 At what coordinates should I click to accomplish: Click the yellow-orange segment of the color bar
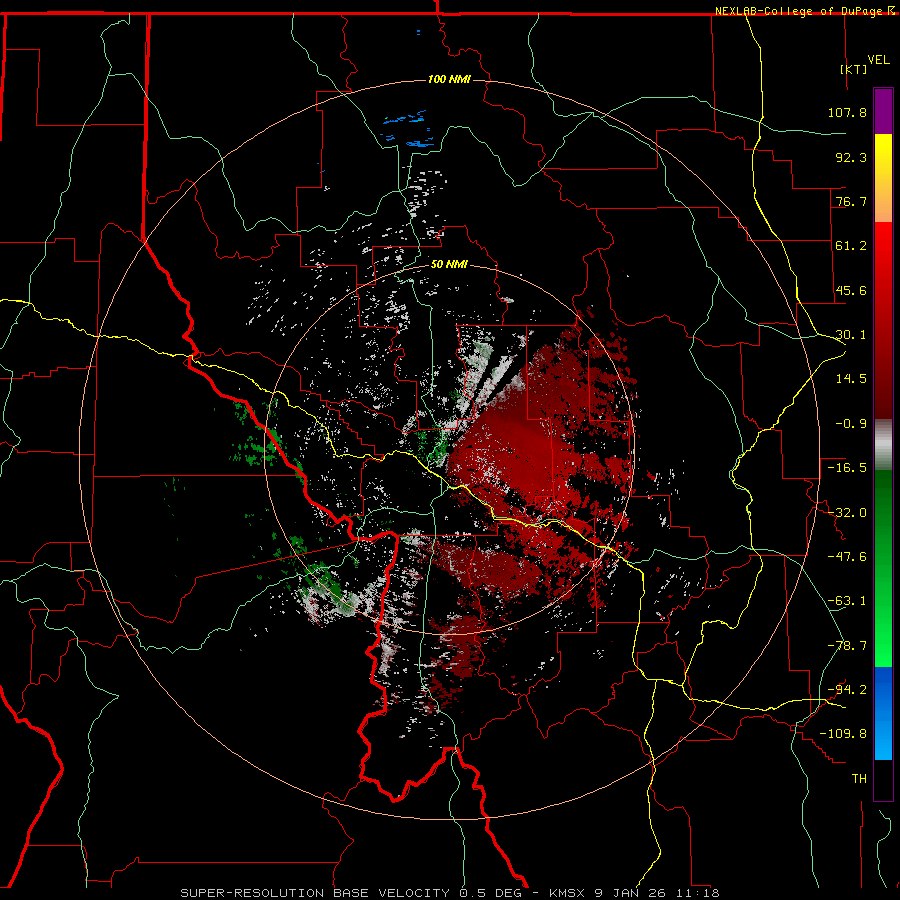click(883, 178)
